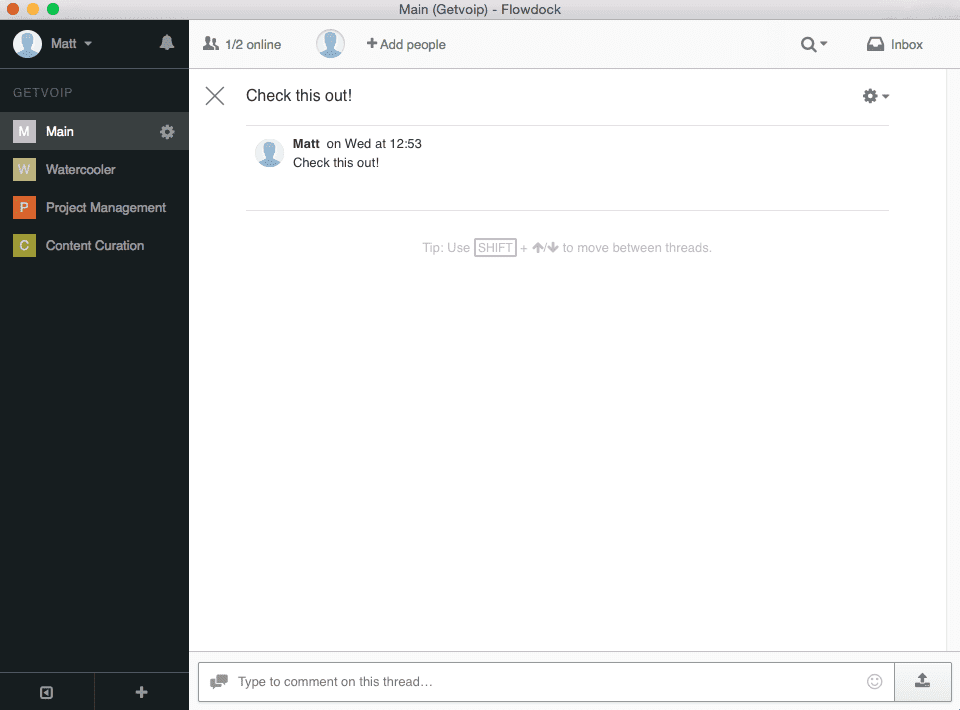Open the search dropdown

[814, 44]
